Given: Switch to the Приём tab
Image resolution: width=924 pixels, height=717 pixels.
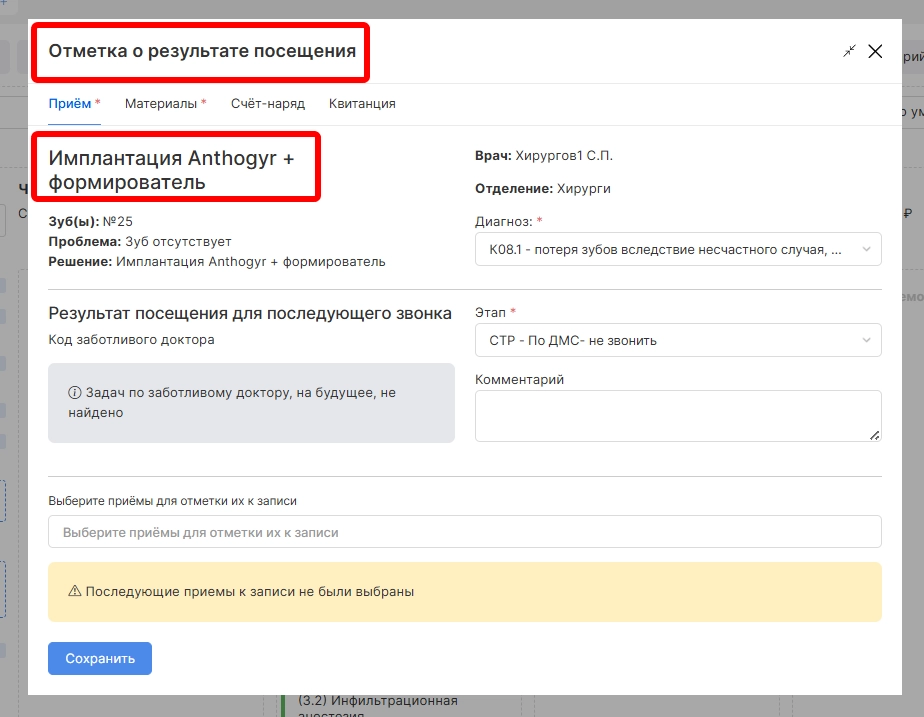Looking at the screenshot, I should (x=70, y=103).
